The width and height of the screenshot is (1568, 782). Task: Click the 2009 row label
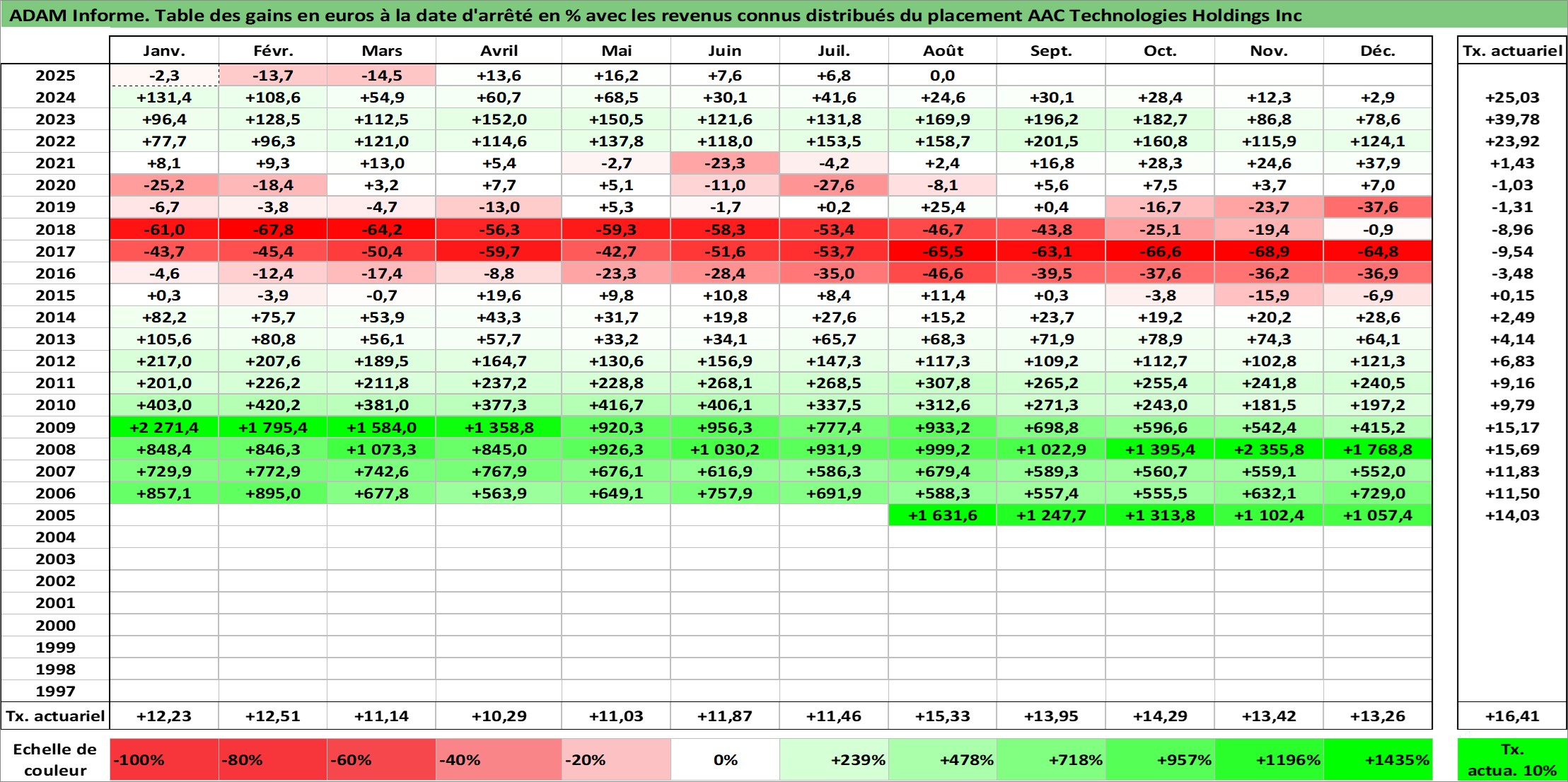click(55, 428)
